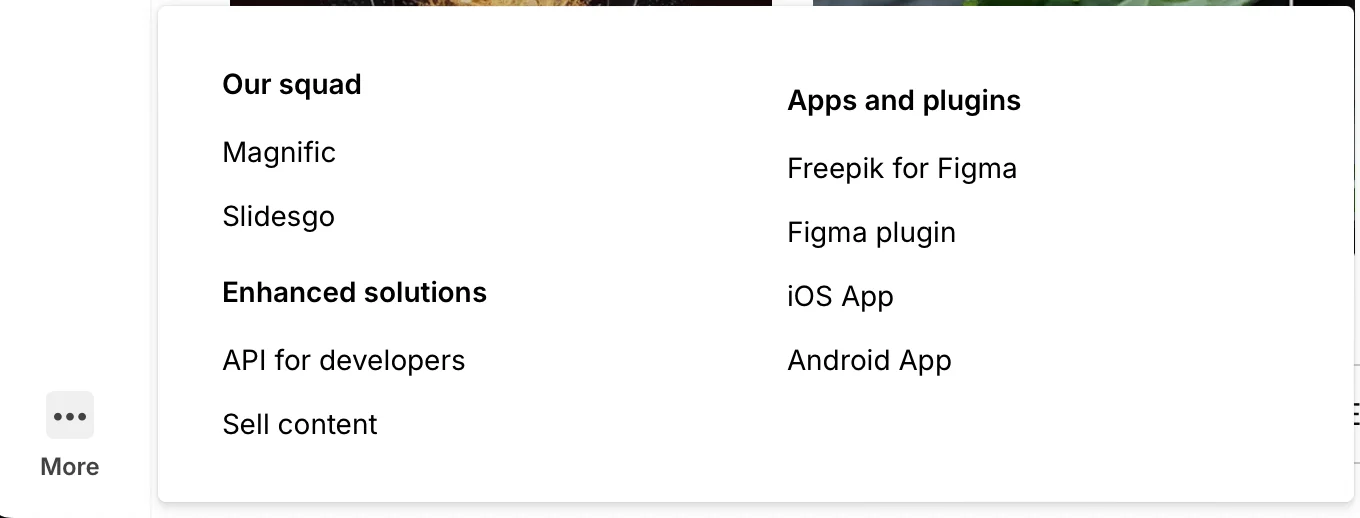This screenshot has width=1360, height=518.
Task: Open the brown image thumbnail at top
Action: point(500,3)
